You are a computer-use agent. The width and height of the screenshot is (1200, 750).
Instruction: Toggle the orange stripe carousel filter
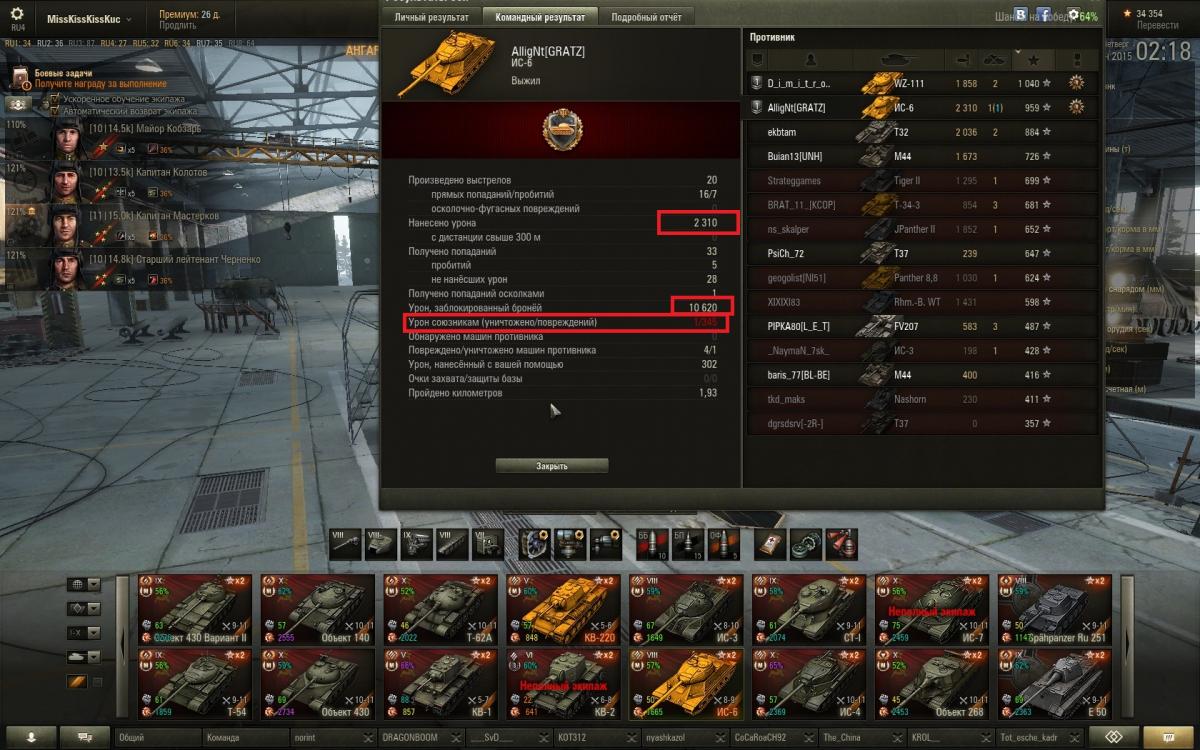point(76,682)
